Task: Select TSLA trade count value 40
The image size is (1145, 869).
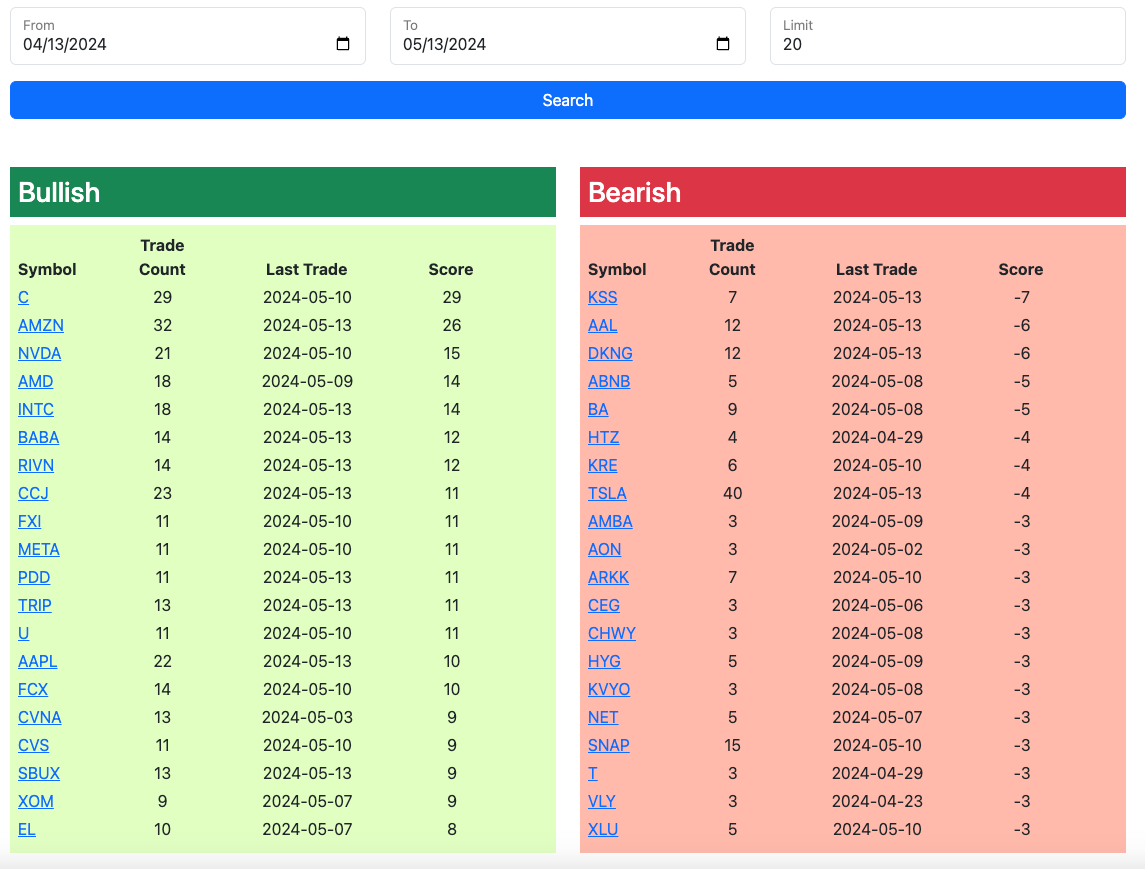Action: pyautogui.click(x=732, y=494)
